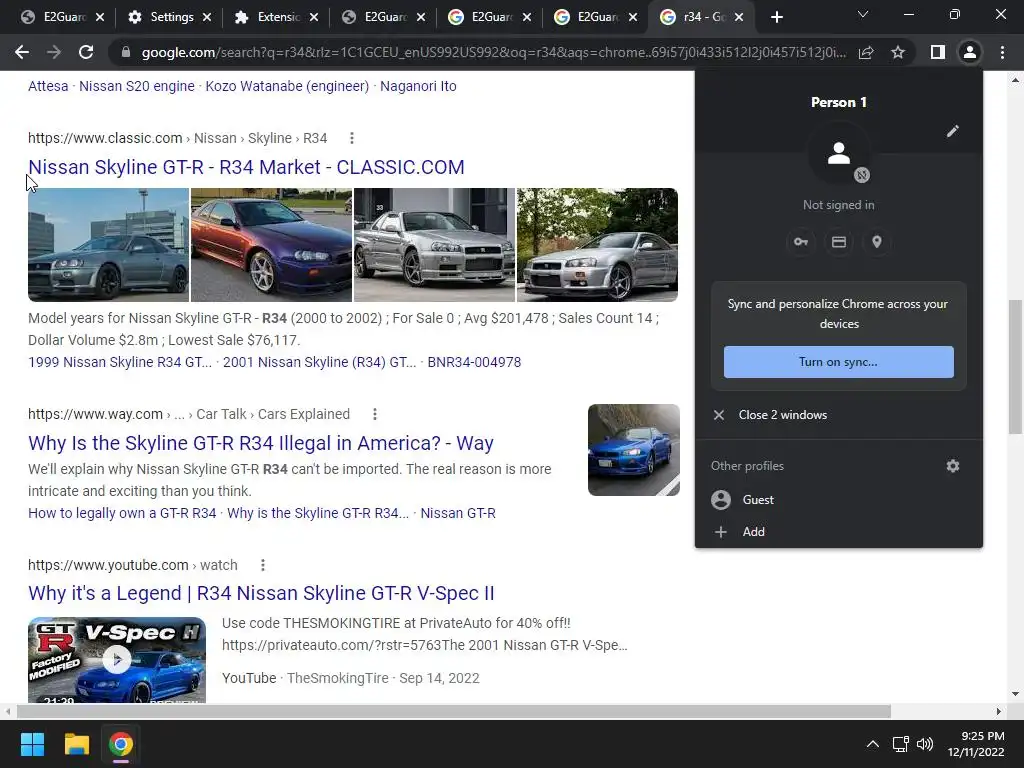
Task: Edit the Person 1 profile with pencil
Action: (x=953, y=131)
